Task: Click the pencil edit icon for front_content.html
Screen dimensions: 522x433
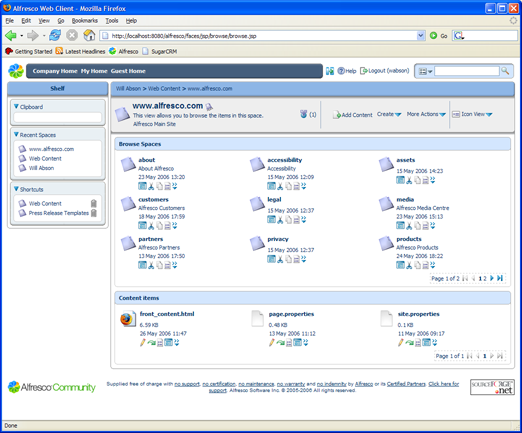Action: [x=143, y=342]
